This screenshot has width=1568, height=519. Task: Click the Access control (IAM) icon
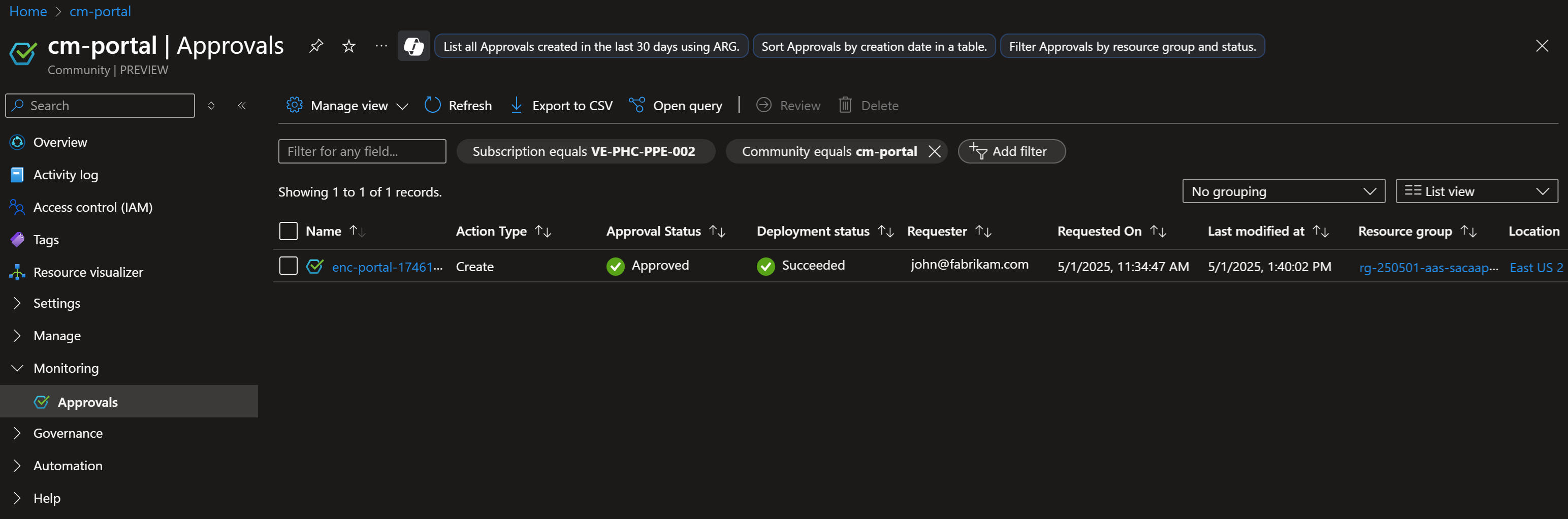point(17,208)
